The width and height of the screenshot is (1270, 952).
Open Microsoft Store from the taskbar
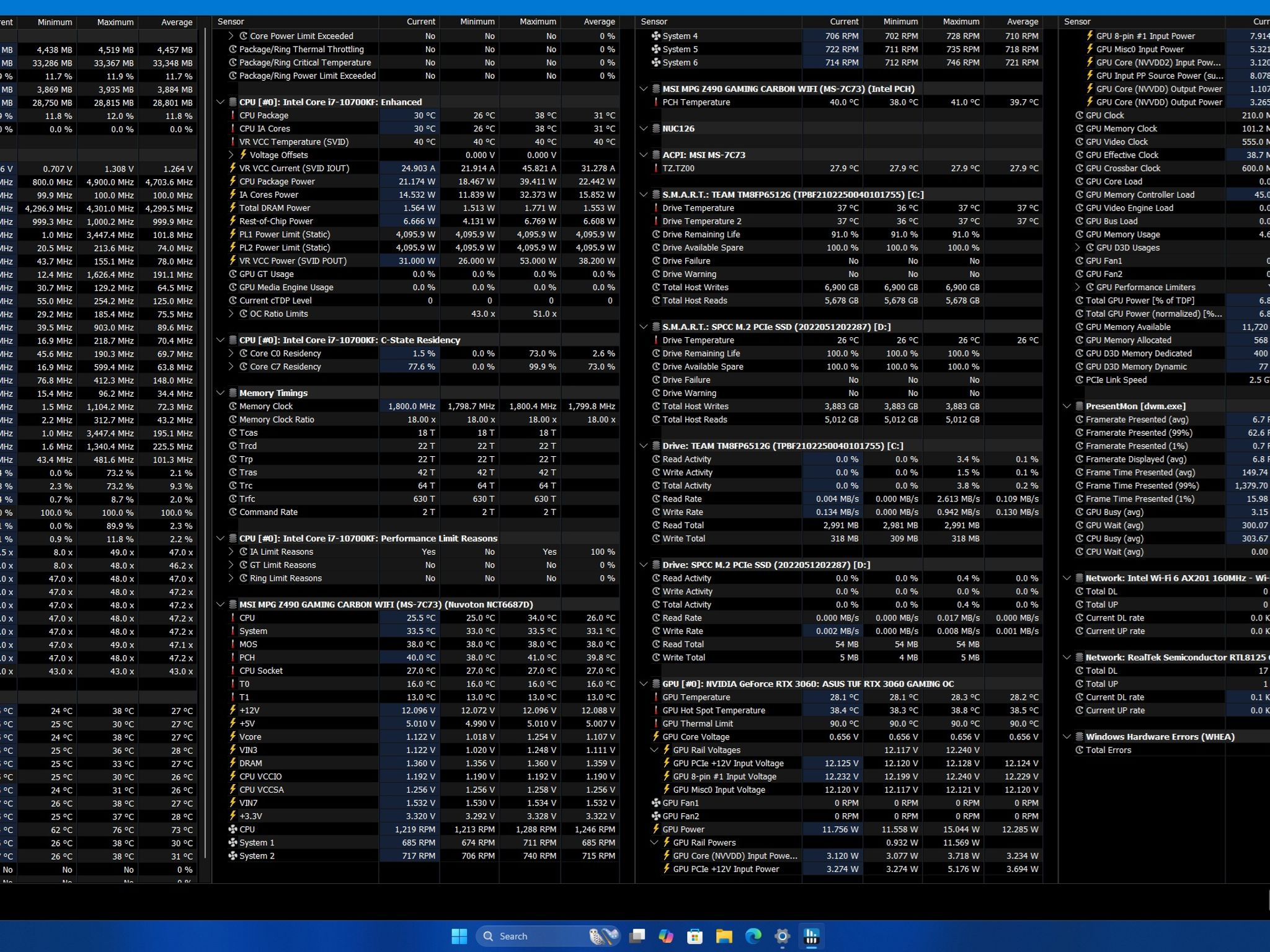tap(695, 936)
